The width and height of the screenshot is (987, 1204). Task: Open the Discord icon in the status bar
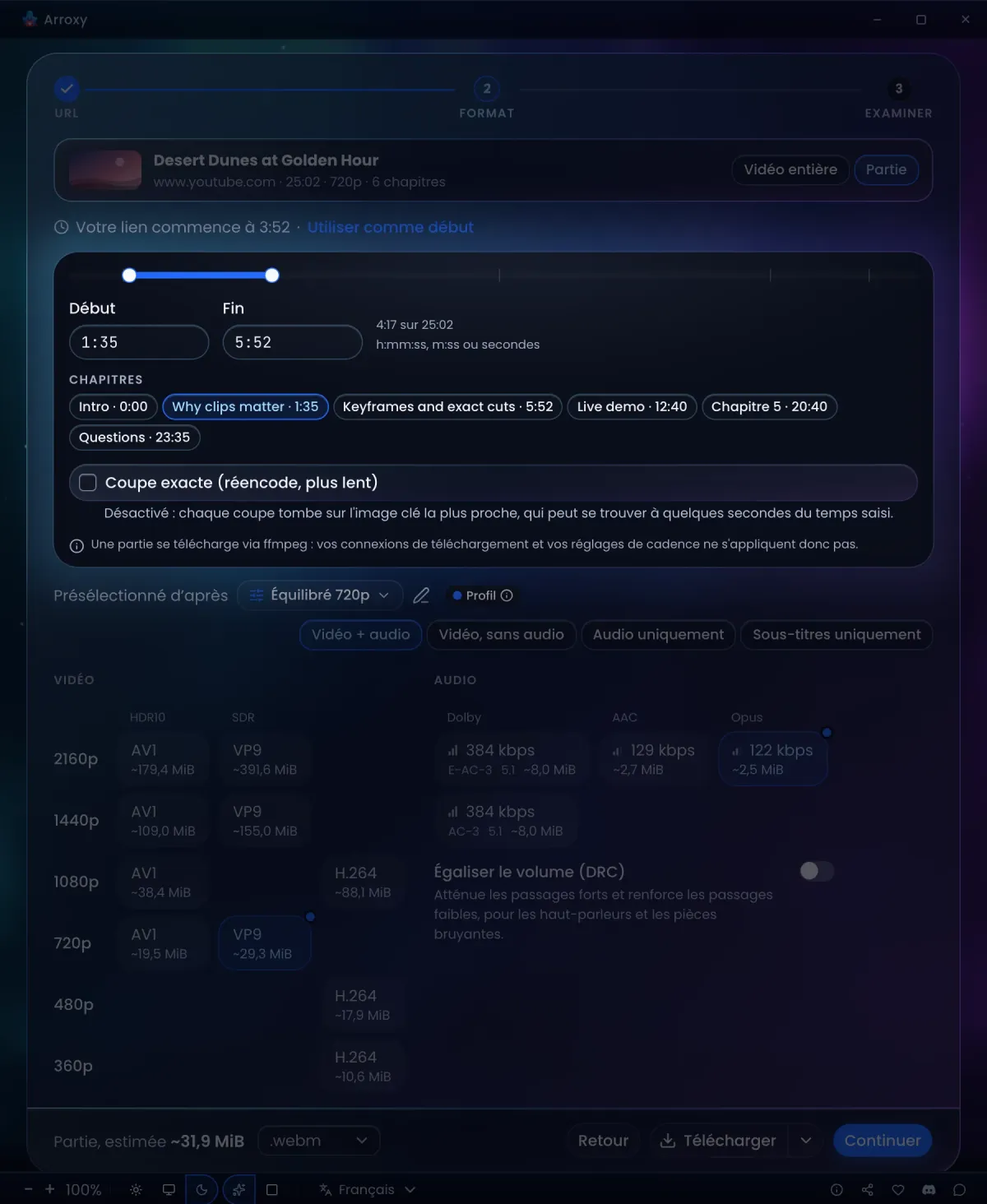(929, 1189)
